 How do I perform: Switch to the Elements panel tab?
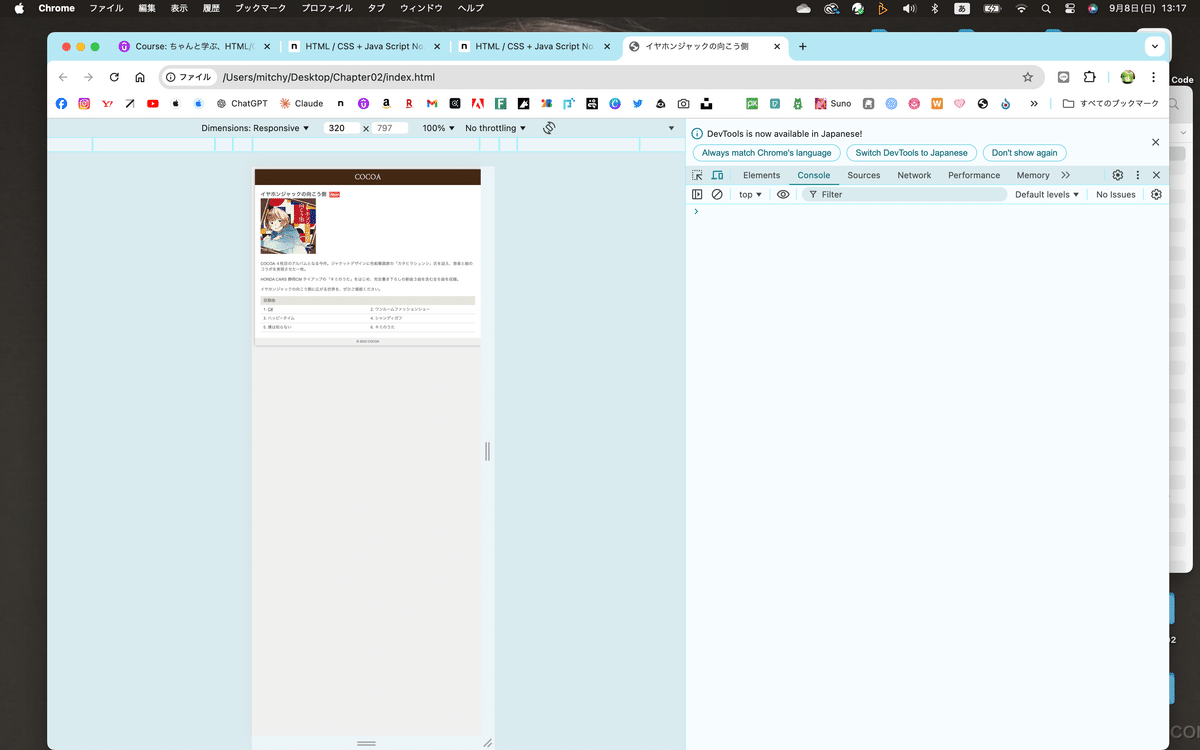point(761,175)
